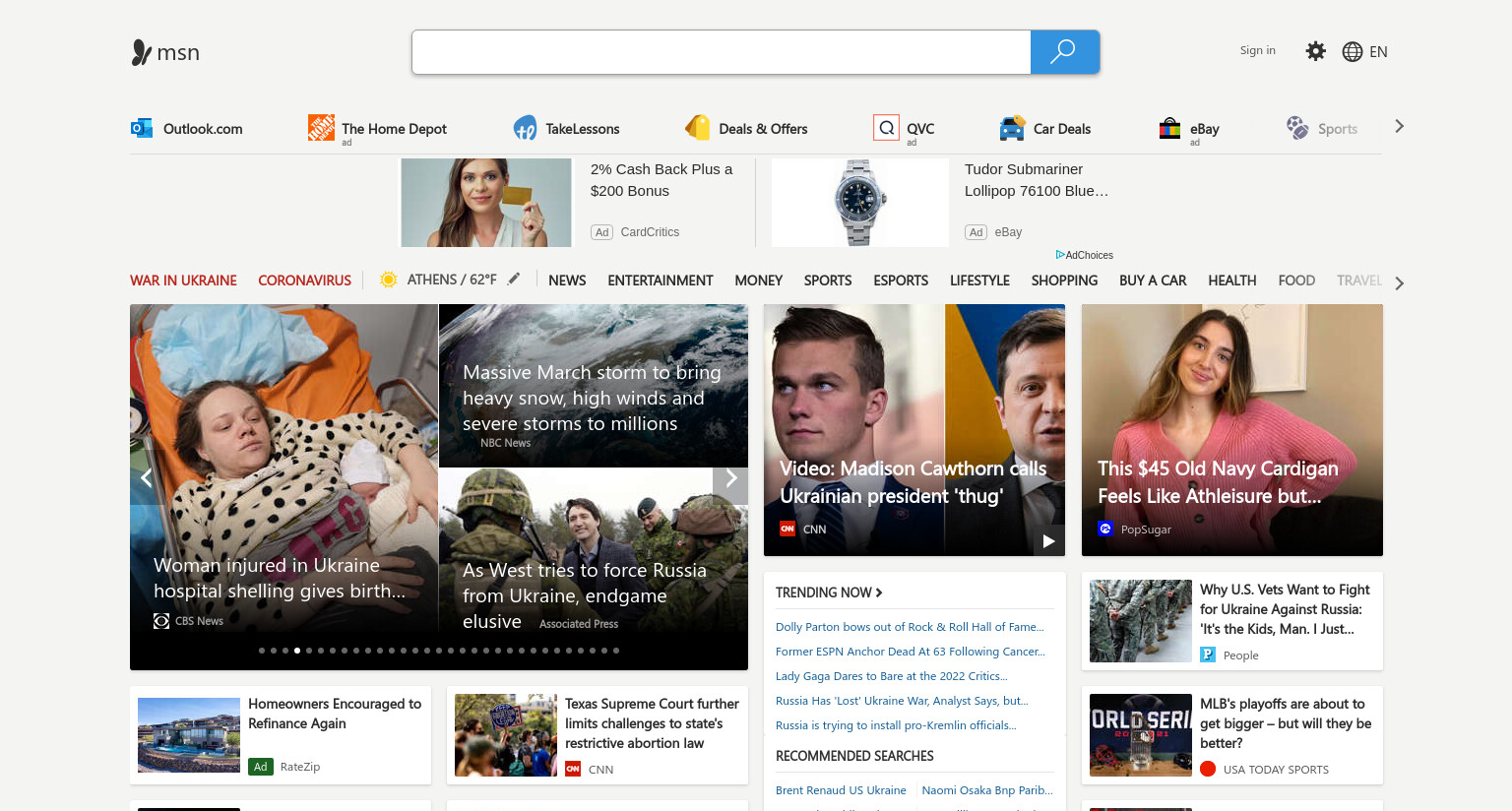
Task: Open Russia install pro-Kremlin officials link
Action: pos(896,725)
